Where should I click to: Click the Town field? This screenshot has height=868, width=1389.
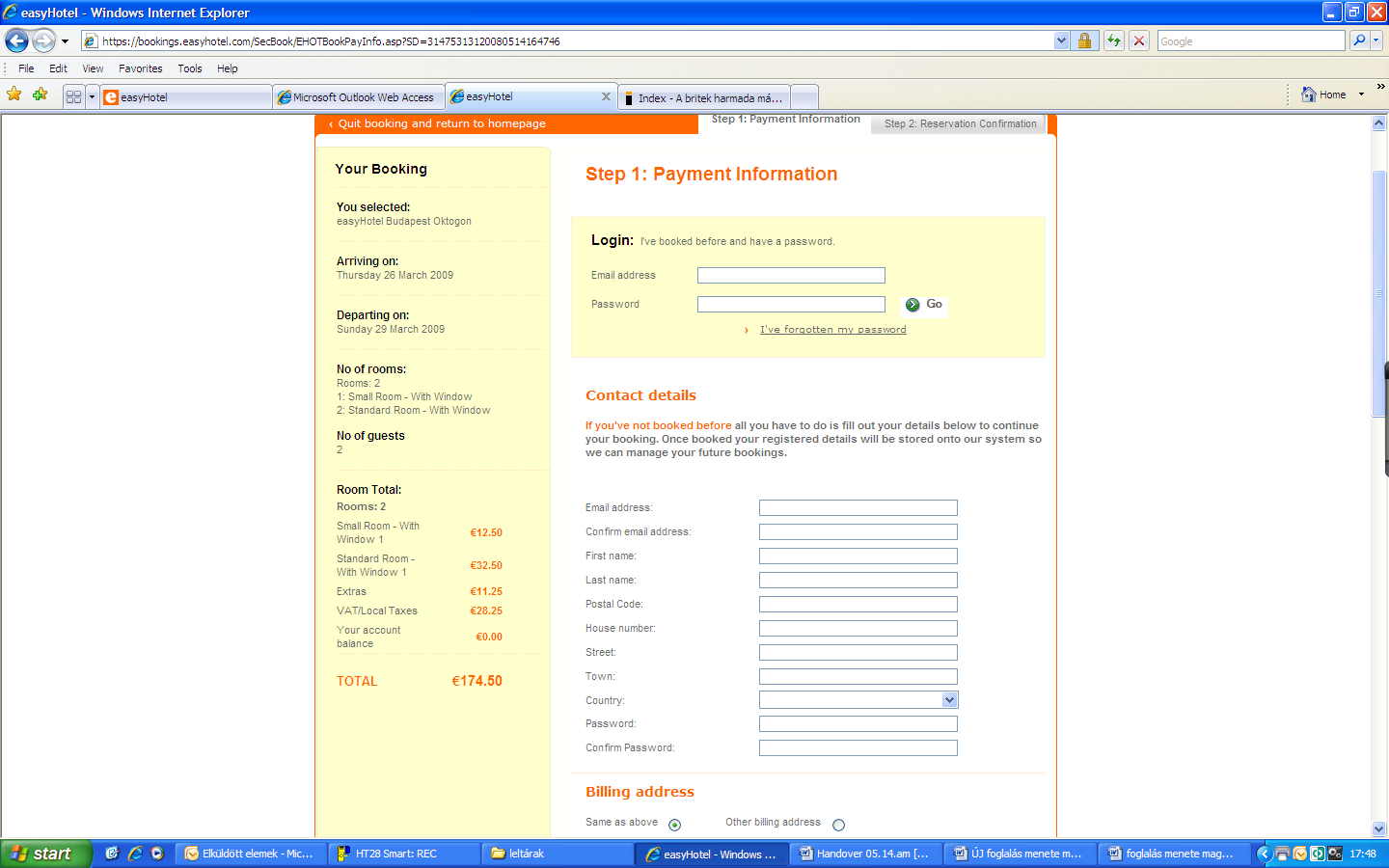(x=858, y=677)
